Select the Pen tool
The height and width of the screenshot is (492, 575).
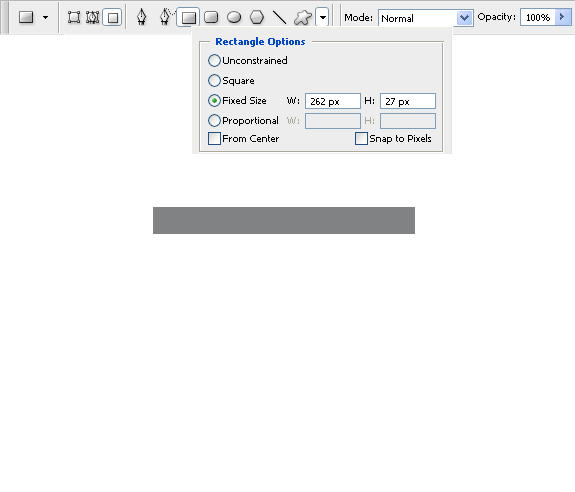tap(142, 17)
